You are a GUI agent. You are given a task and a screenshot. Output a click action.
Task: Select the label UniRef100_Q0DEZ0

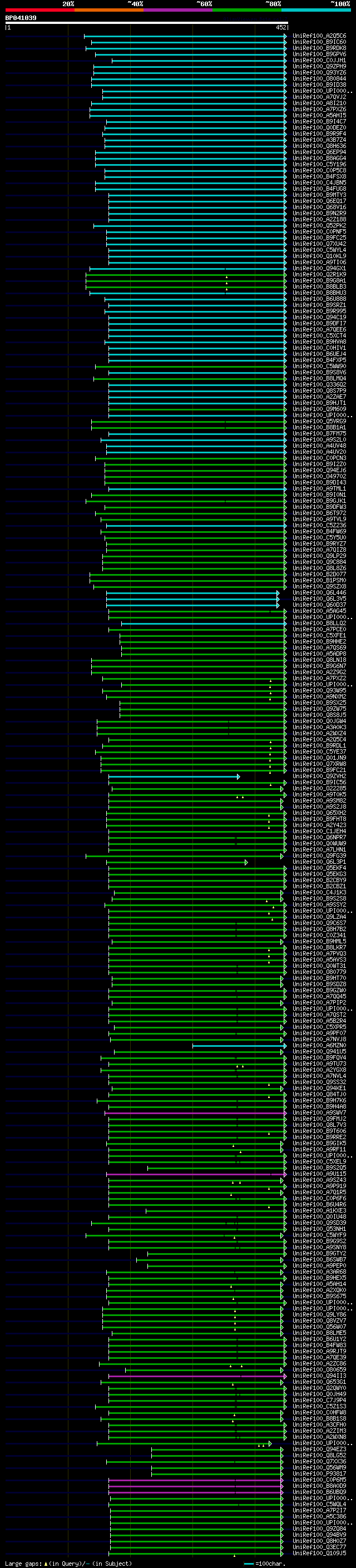tap(319, 128)
